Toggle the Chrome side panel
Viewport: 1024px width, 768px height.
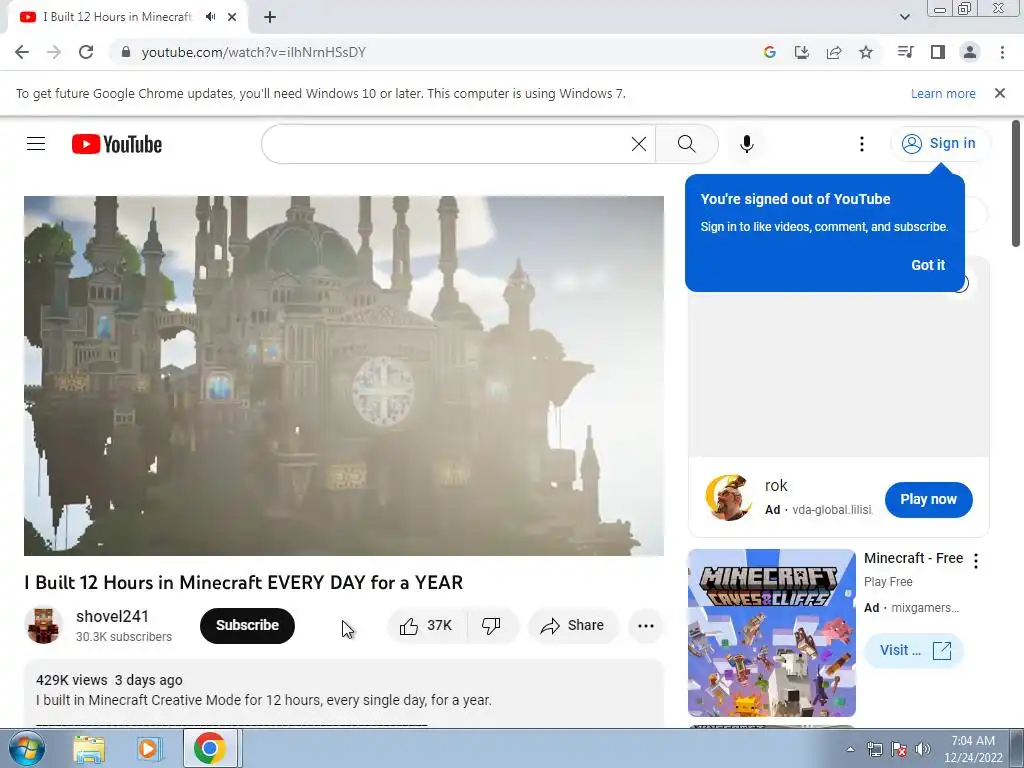[x=938, y=52]
